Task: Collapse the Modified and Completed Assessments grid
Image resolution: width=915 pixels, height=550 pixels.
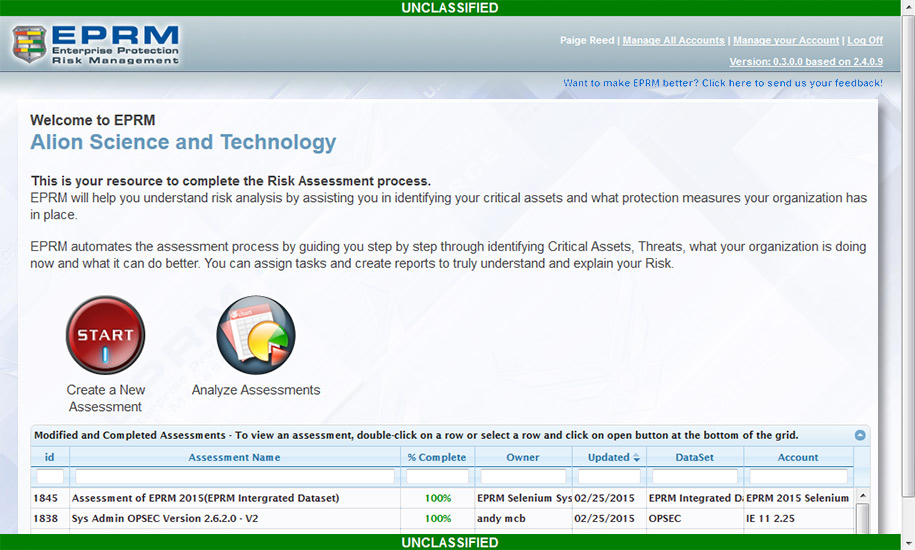Action: click(x=859, y=435)
